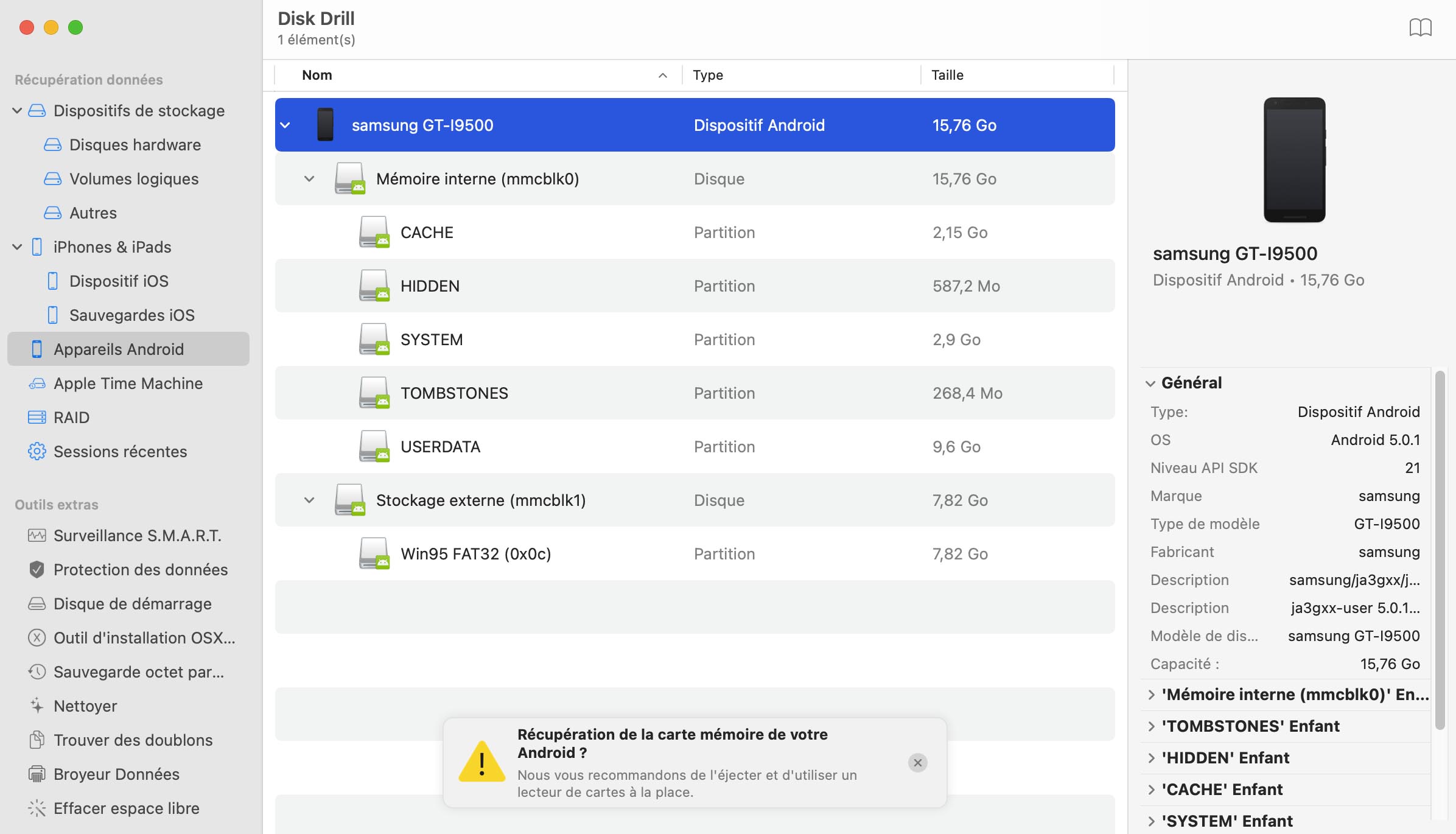Viewport: 1456px width, 834px height.
Task: Click the Sauvegardes iOS phone icon
Action: pyautogui.click(x=53, y=315)
